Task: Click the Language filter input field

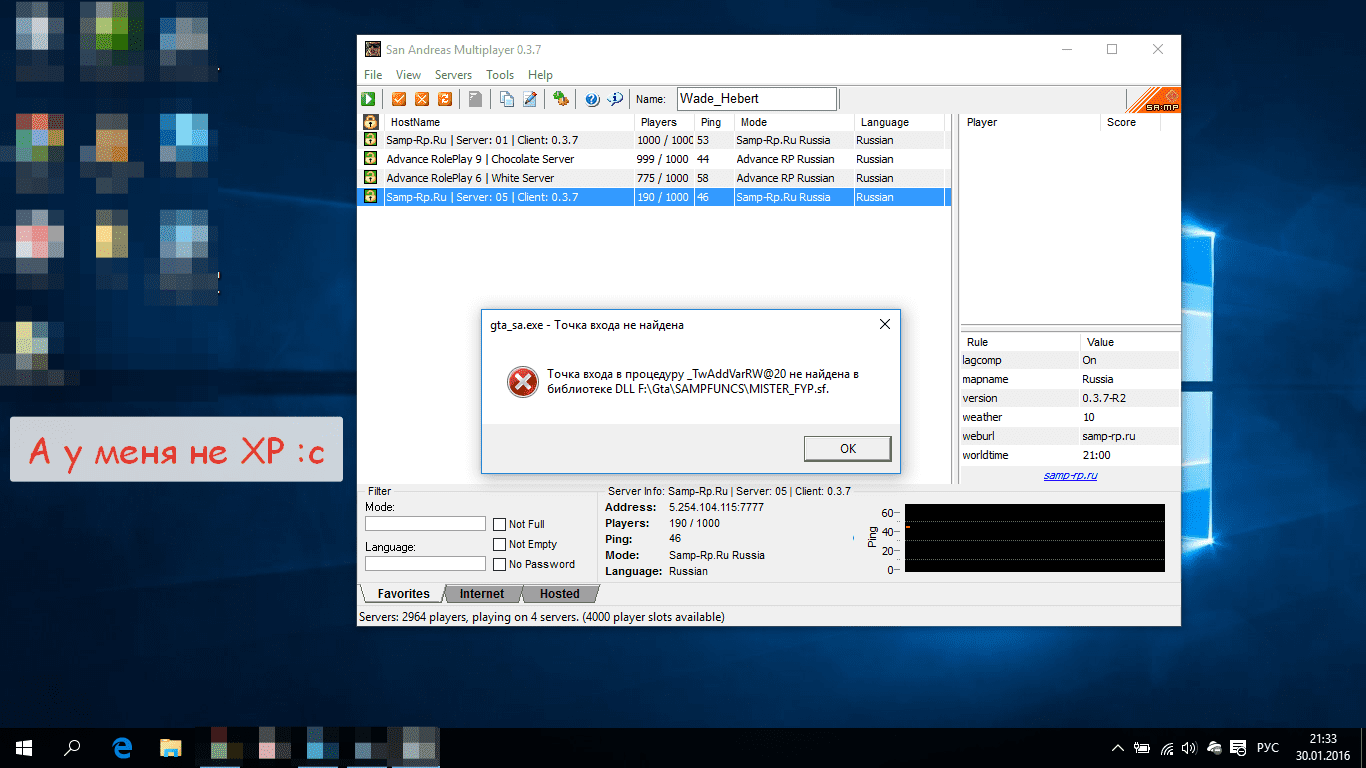Action: 425,564
